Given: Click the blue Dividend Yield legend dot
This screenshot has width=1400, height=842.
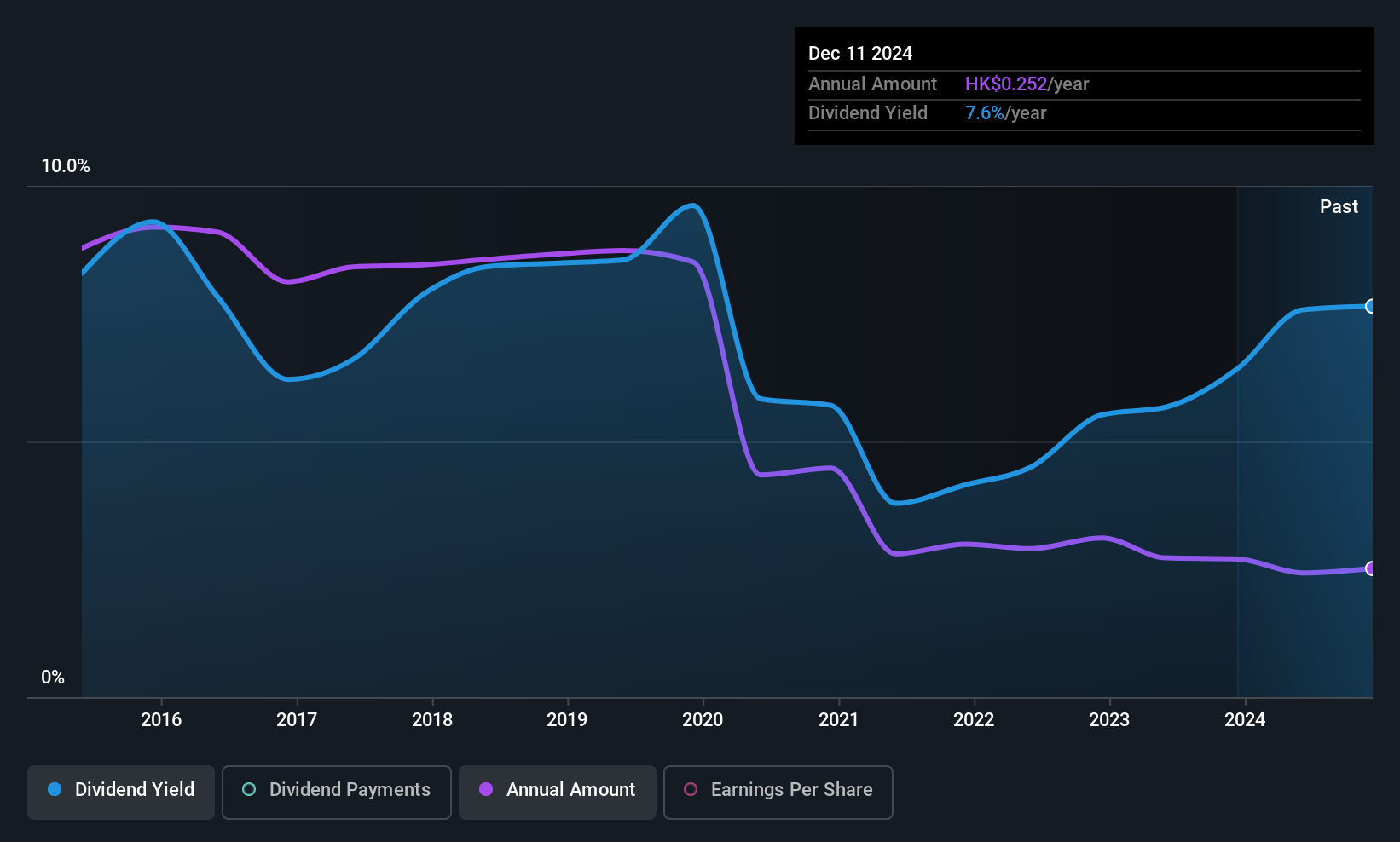Looking at the screenshot, I should click(55, 789).
